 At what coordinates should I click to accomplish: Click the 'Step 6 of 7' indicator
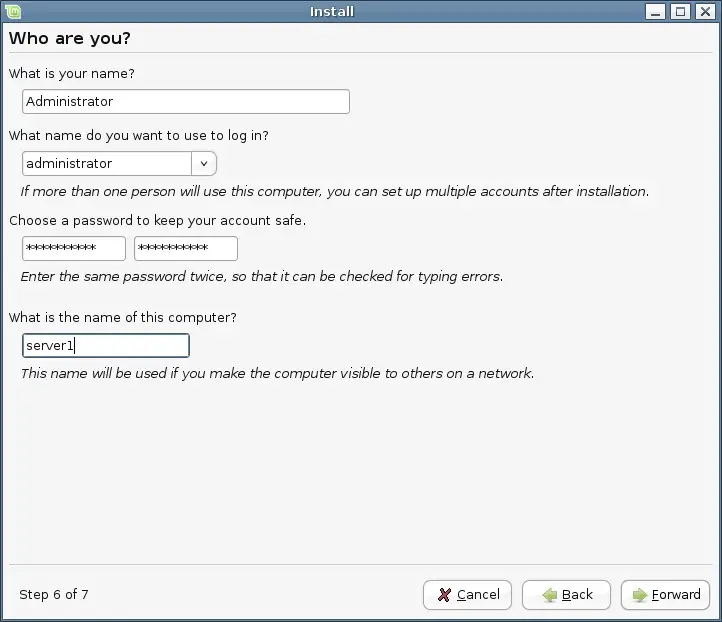click(53, 594)
